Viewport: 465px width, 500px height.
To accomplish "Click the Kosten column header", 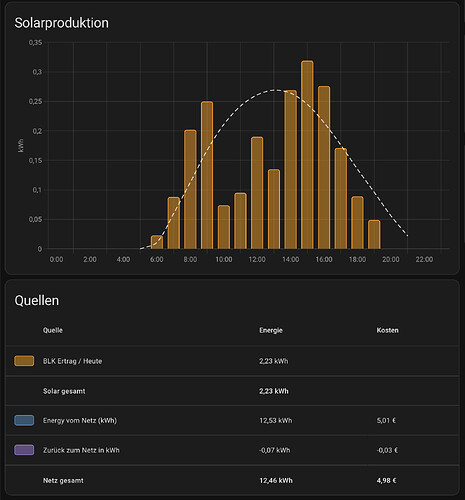I will 387,330.
